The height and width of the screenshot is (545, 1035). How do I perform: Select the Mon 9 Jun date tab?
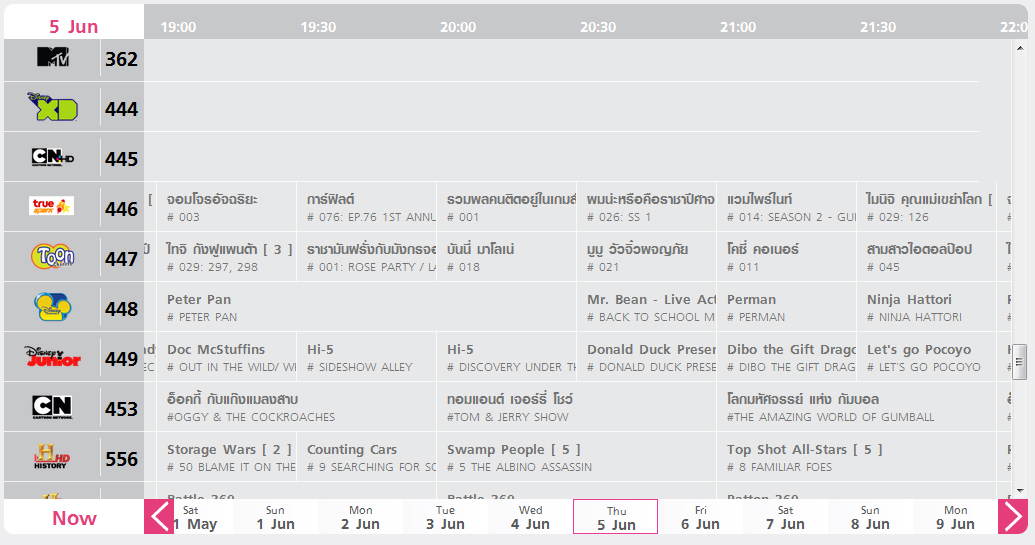(x=955, y=517)
